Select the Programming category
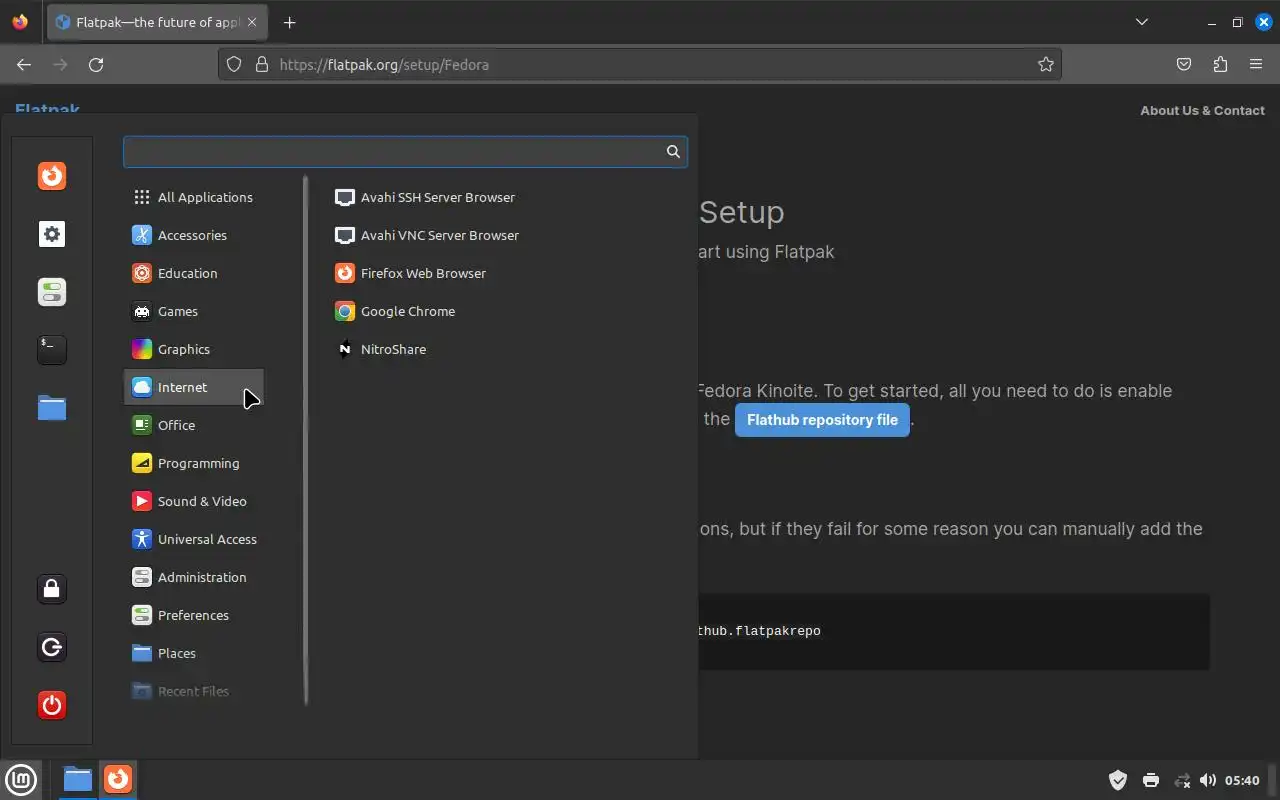Screen dimensions: 1280x800 click(198, 463)
